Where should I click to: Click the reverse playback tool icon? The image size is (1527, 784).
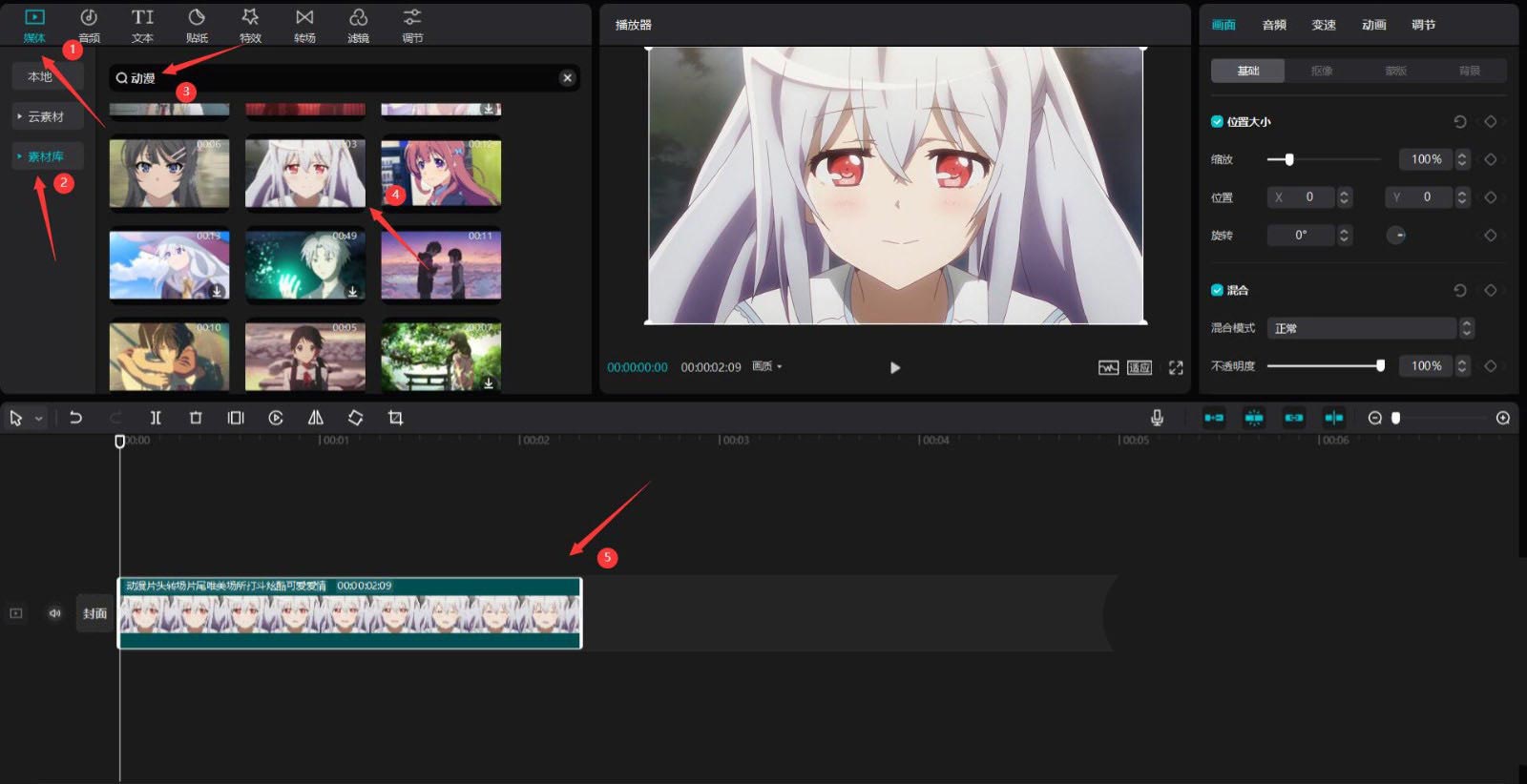coord(276,418)
